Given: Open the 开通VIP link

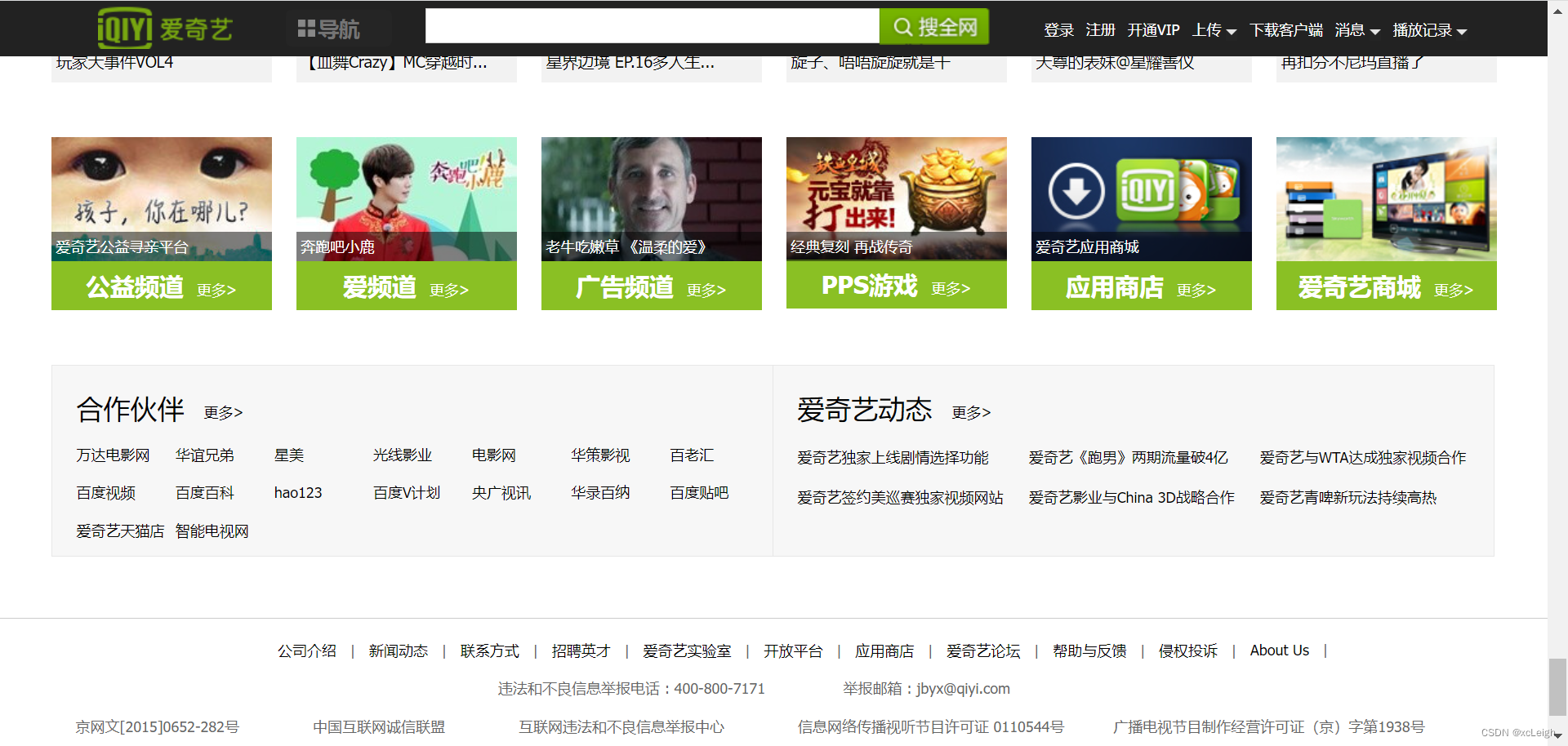Looking at the screenshot, I should point(1153,30).
